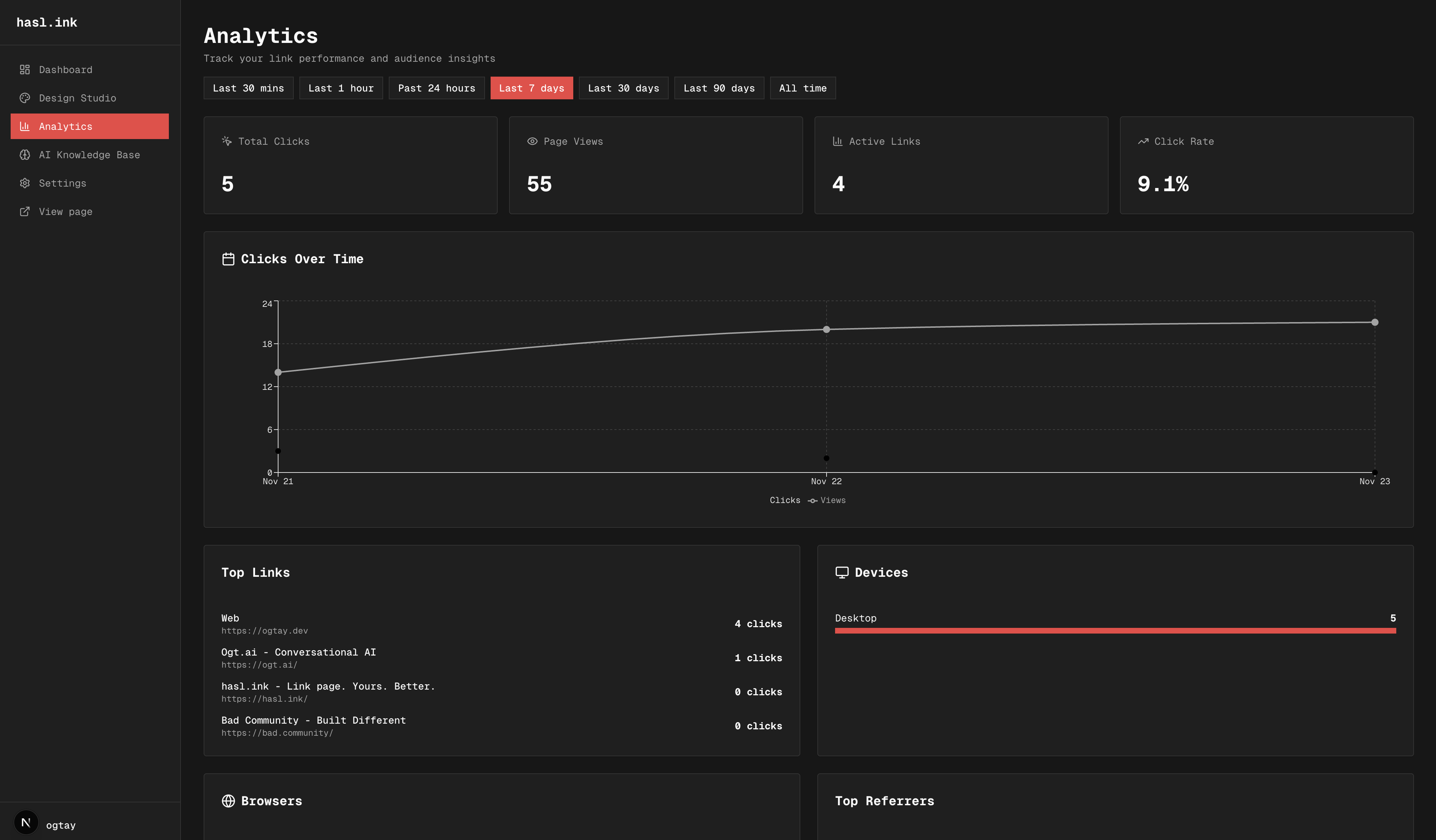Select the Last 30 mins range

[x=248, y=88]
